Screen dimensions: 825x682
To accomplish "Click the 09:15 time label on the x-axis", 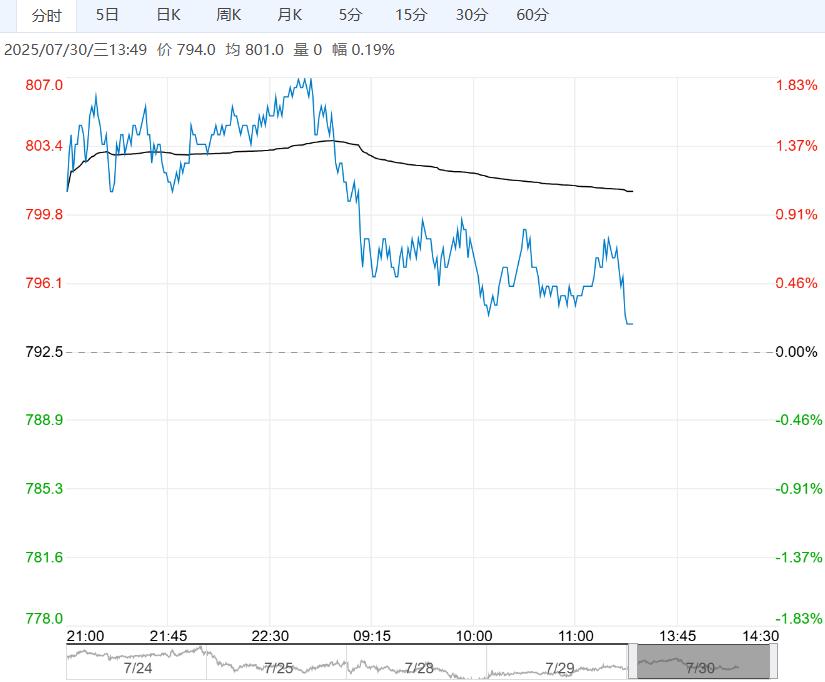I will coord(371,636).
